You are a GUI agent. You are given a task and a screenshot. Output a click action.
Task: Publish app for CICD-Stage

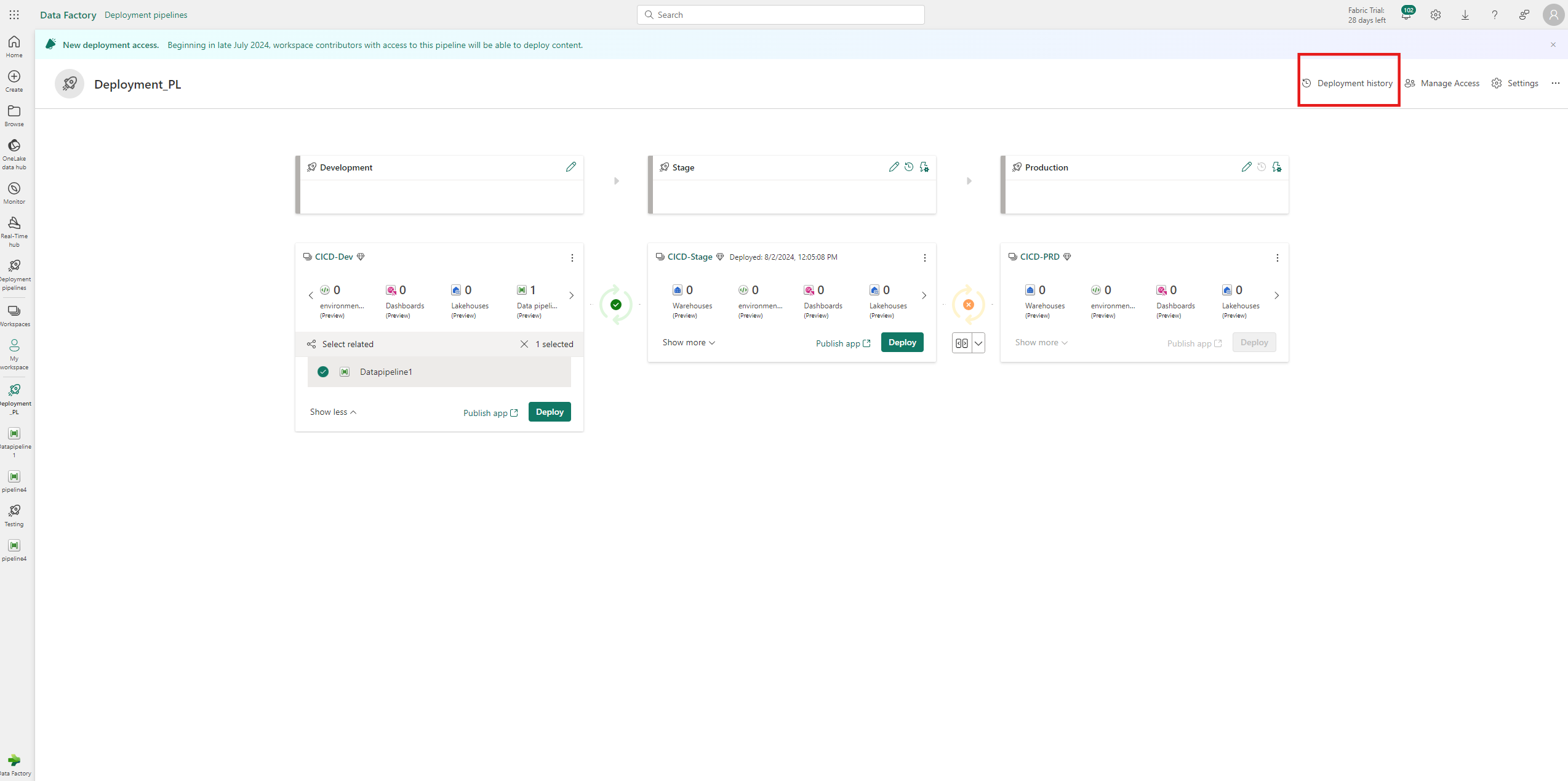coord(843,343)
